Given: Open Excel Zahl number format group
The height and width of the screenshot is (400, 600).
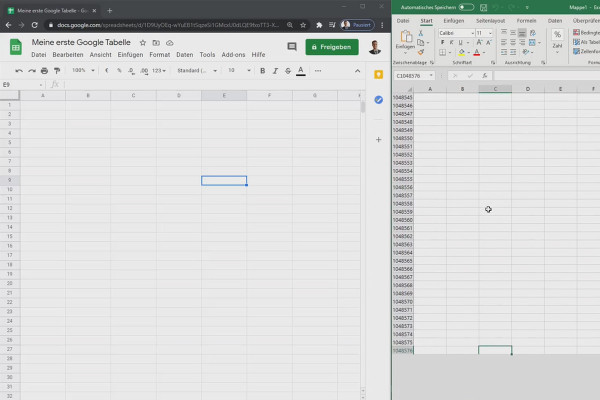Looking at the screenshot, I should 558,41.
